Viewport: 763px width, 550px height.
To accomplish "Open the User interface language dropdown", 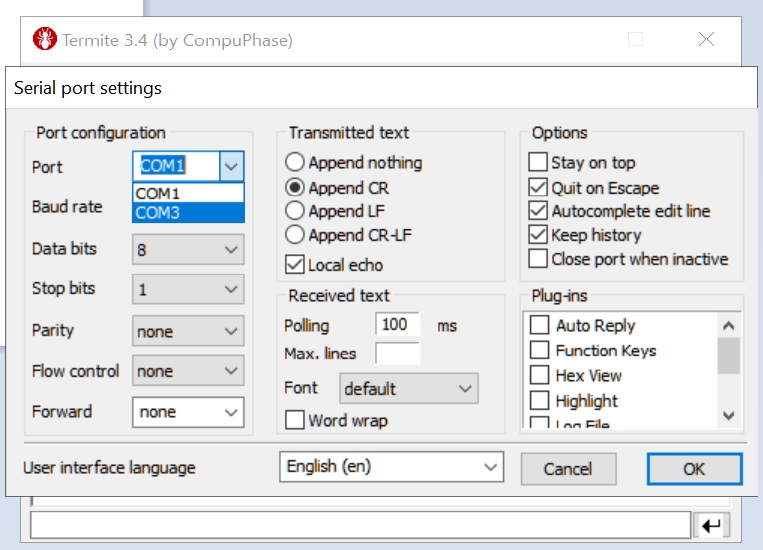I will (391, 467).
